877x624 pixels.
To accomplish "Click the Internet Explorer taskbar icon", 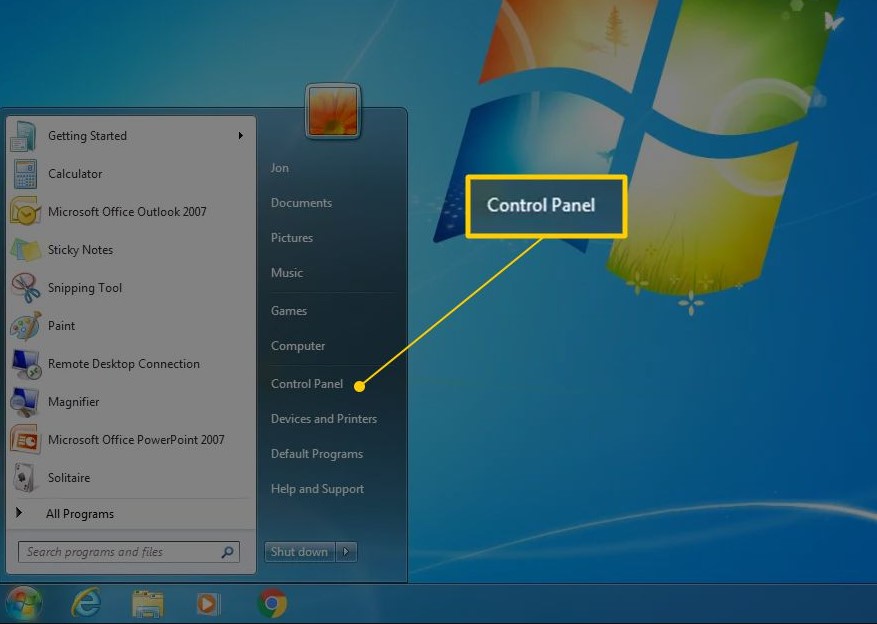I will coord(86,604).
